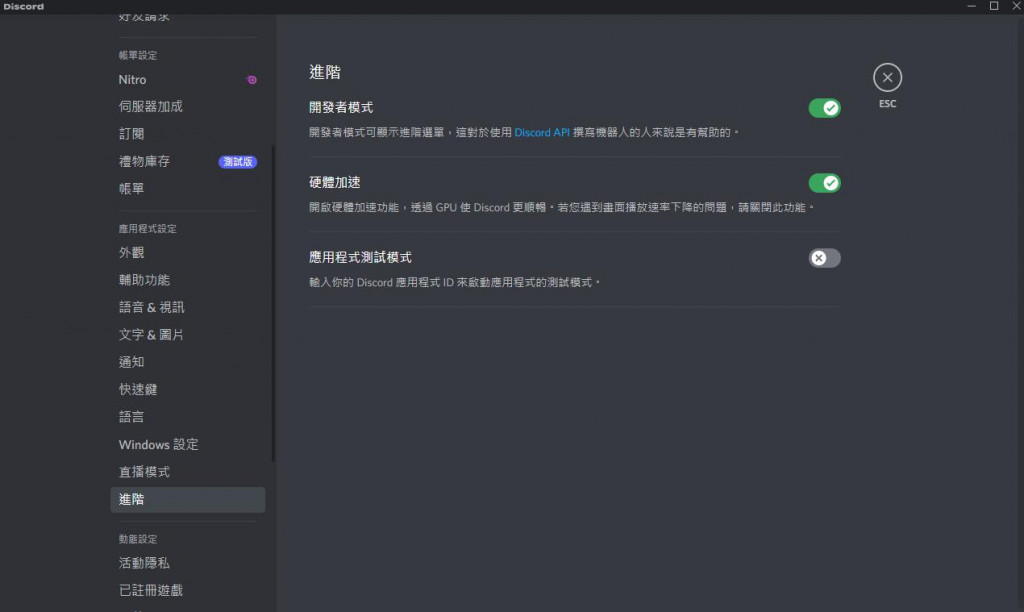This screenshot has height=612, width=1024.
Task: Select 伺服器加成 in the sidebar
Action: (x=187, y=106)
